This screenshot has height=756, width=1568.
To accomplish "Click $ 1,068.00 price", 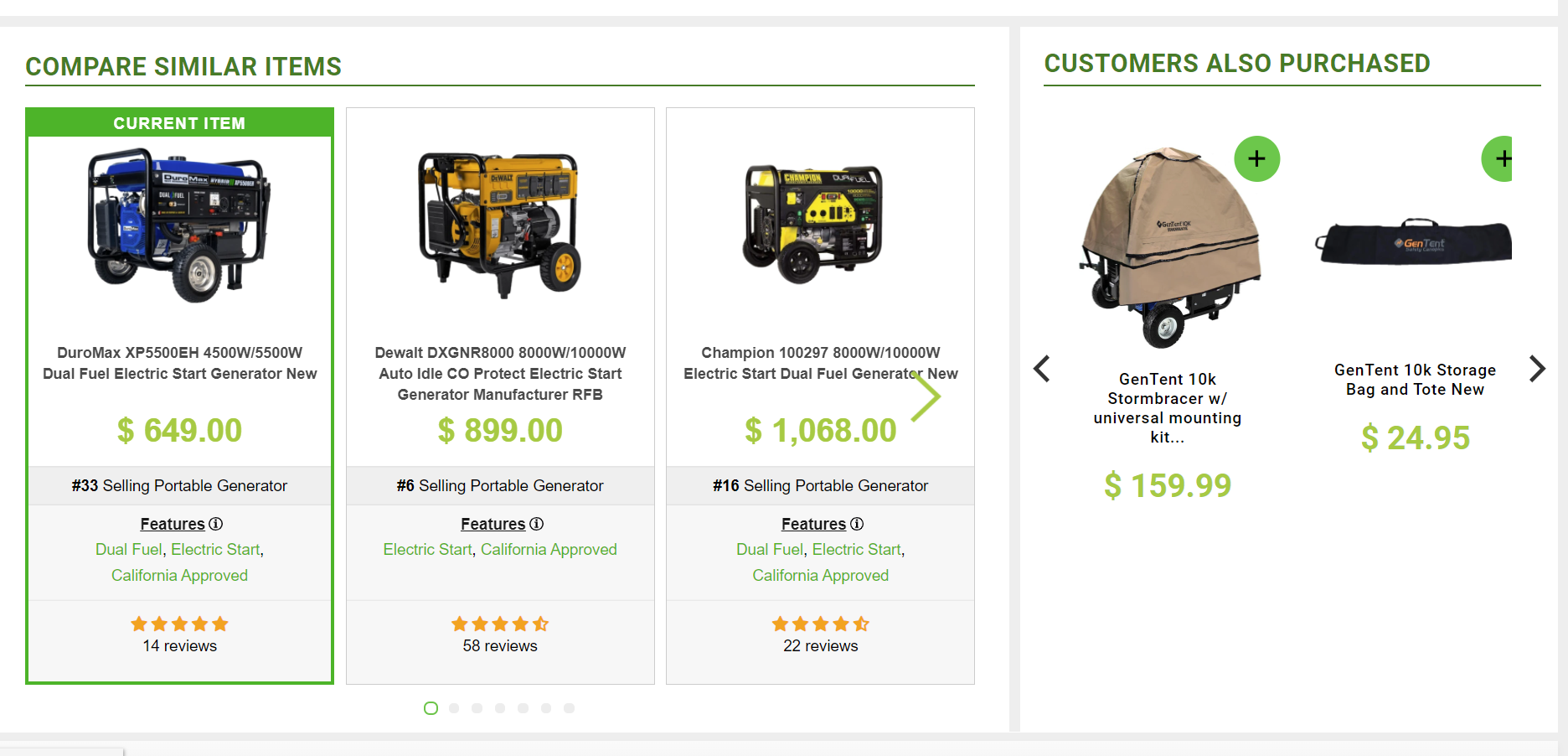I will (821, 431).
